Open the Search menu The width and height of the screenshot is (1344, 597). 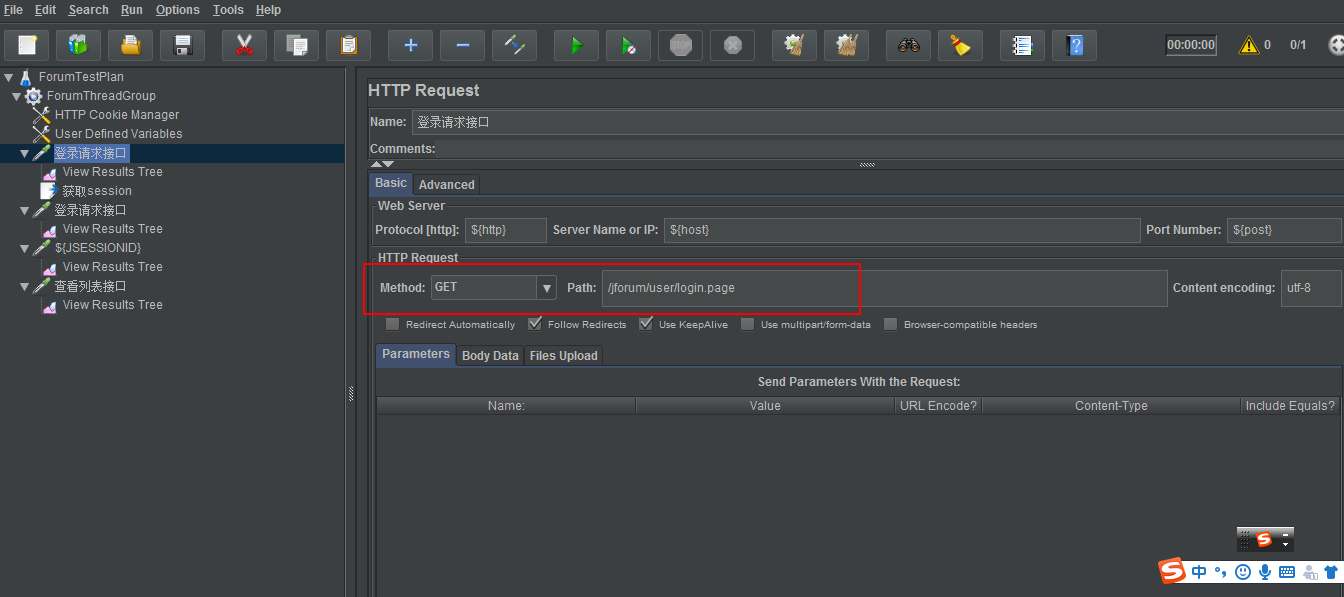[x=88, y=10]
